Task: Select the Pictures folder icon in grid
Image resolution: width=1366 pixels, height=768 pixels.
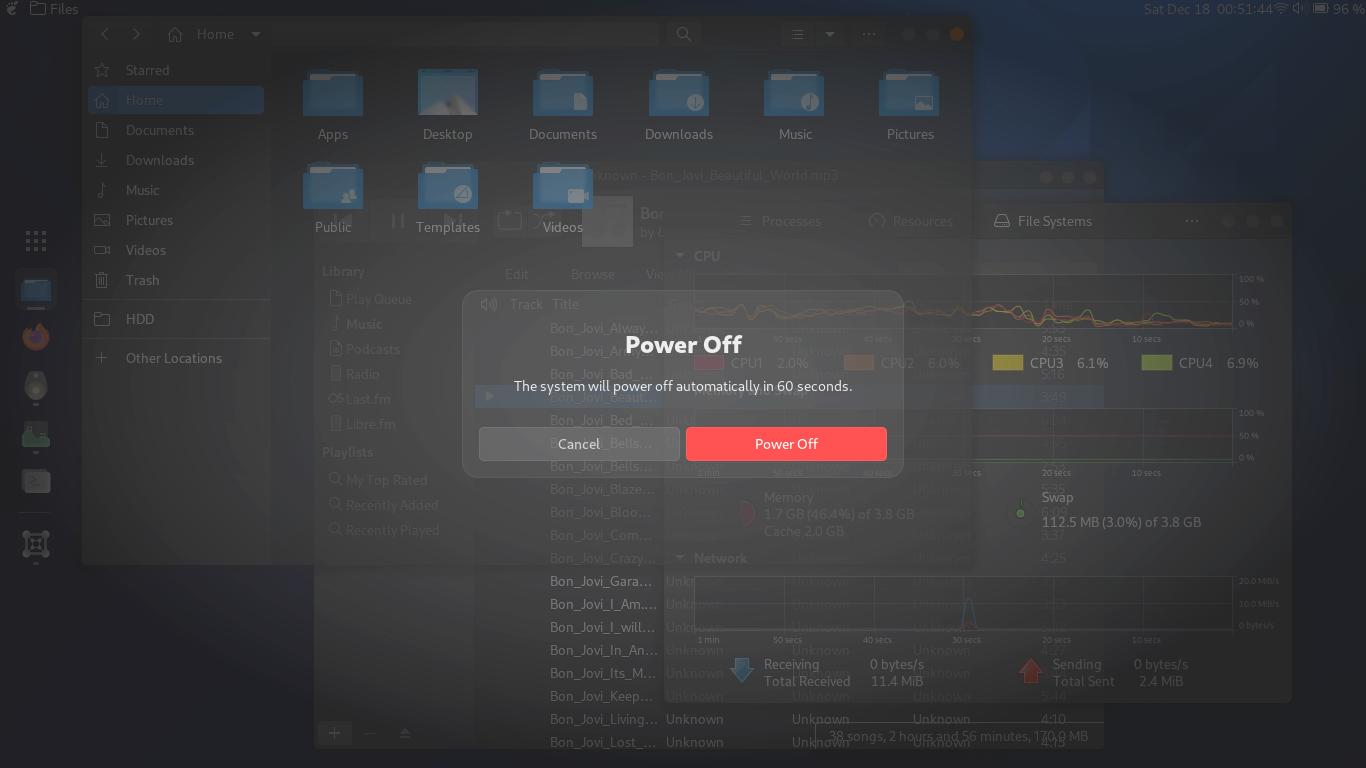Action: point(910,94)
